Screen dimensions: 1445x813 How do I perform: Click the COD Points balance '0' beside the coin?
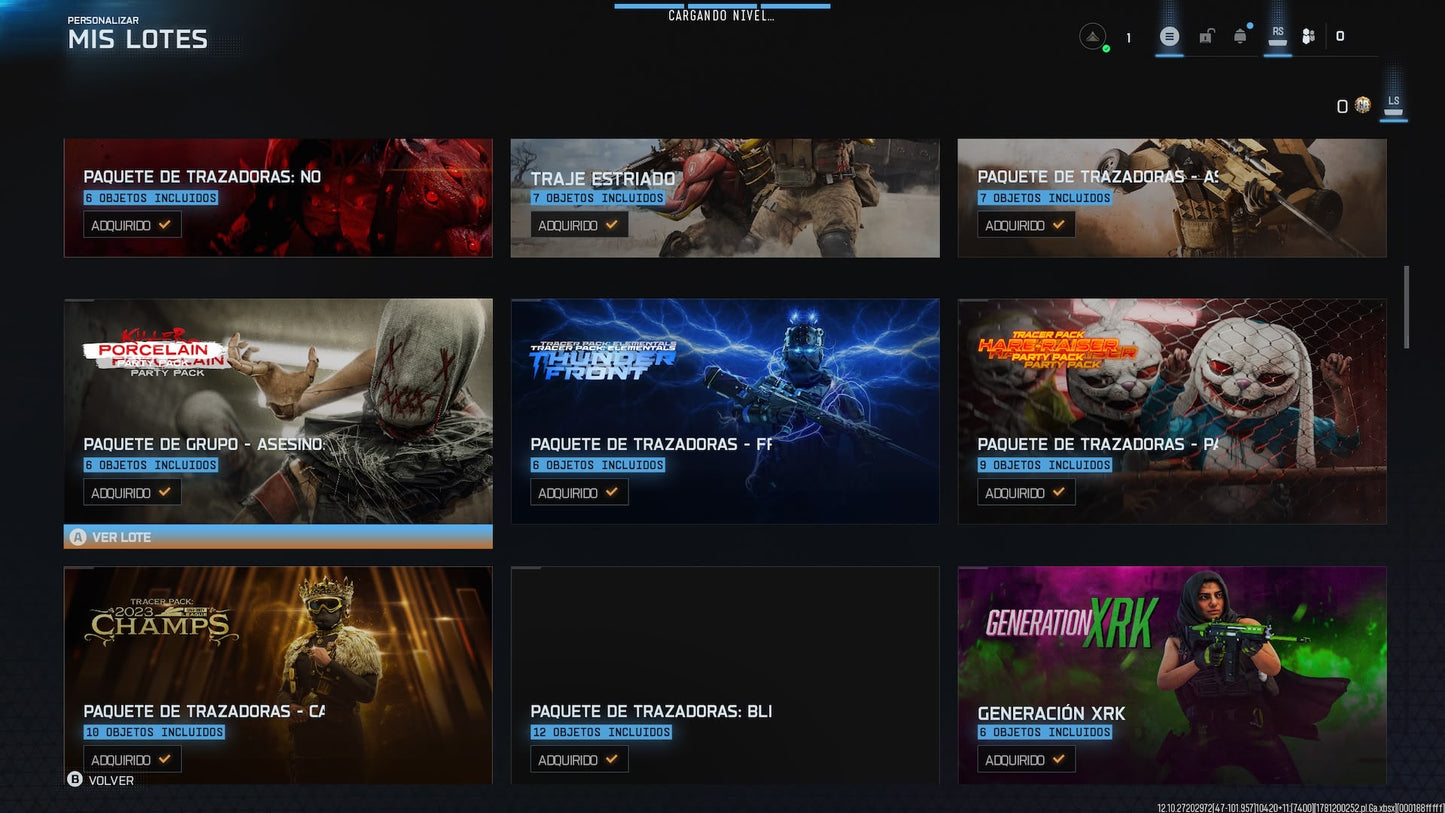coord(1342,106)
